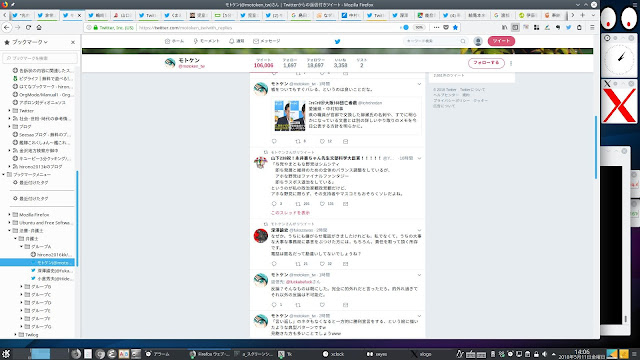Viewport: 640px width, 360px height.
Task: Open the 通知 notifications menu item
Action: [x=236, y=41]
